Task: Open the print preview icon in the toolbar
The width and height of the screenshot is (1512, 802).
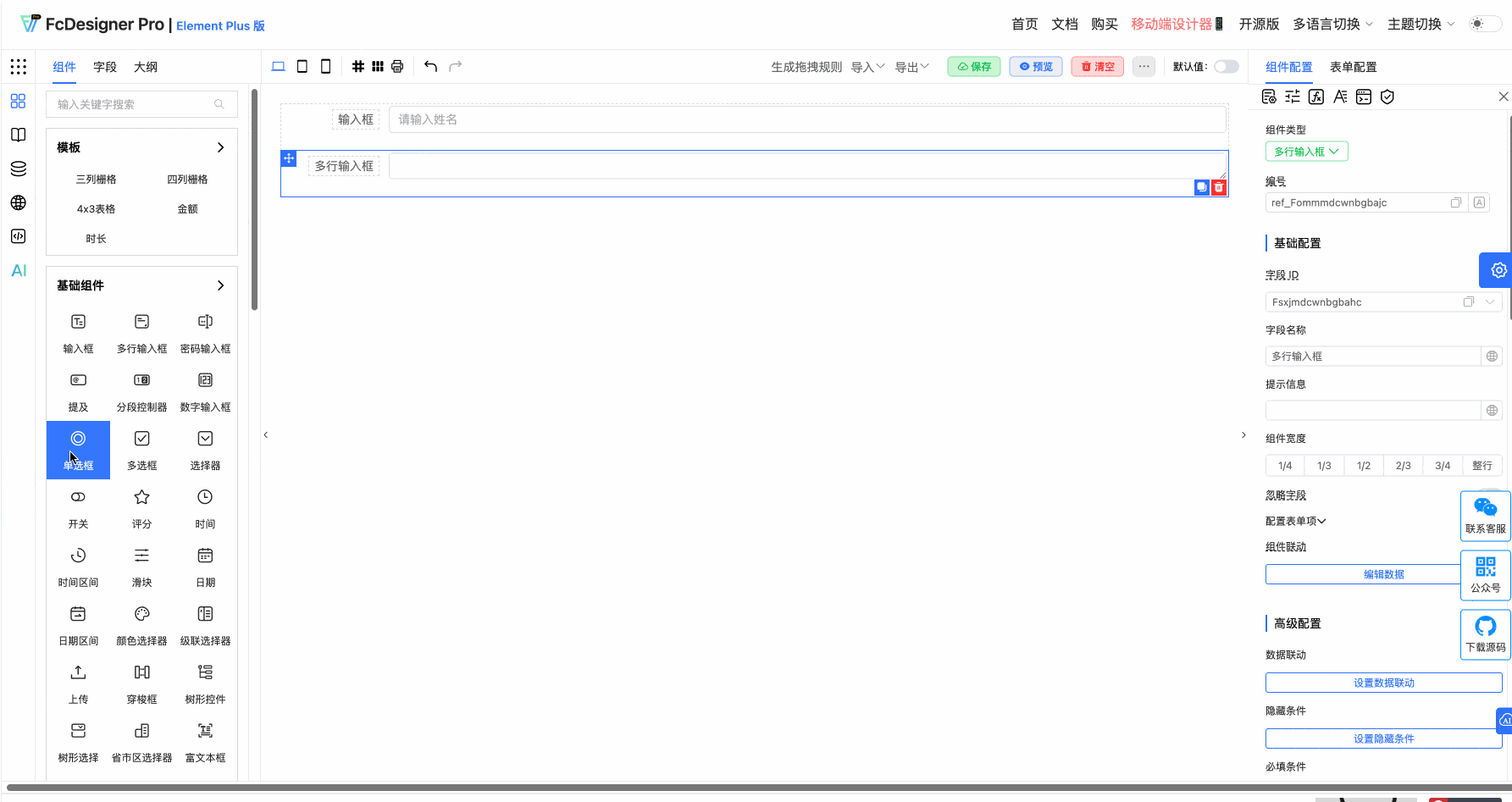Action: point(396,65)
